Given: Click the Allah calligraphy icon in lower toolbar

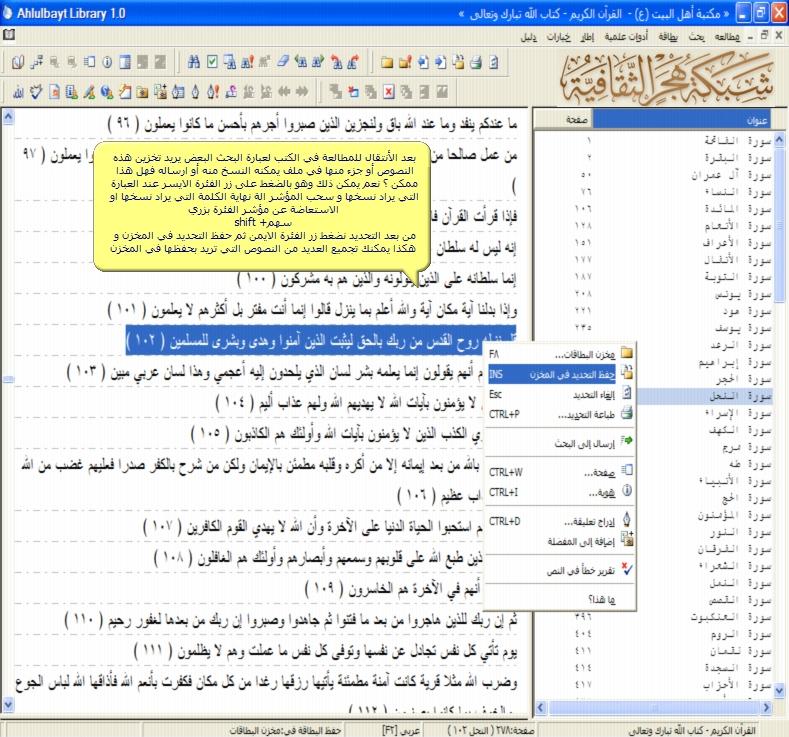Looking at the screenshot, I should [18, 92].
